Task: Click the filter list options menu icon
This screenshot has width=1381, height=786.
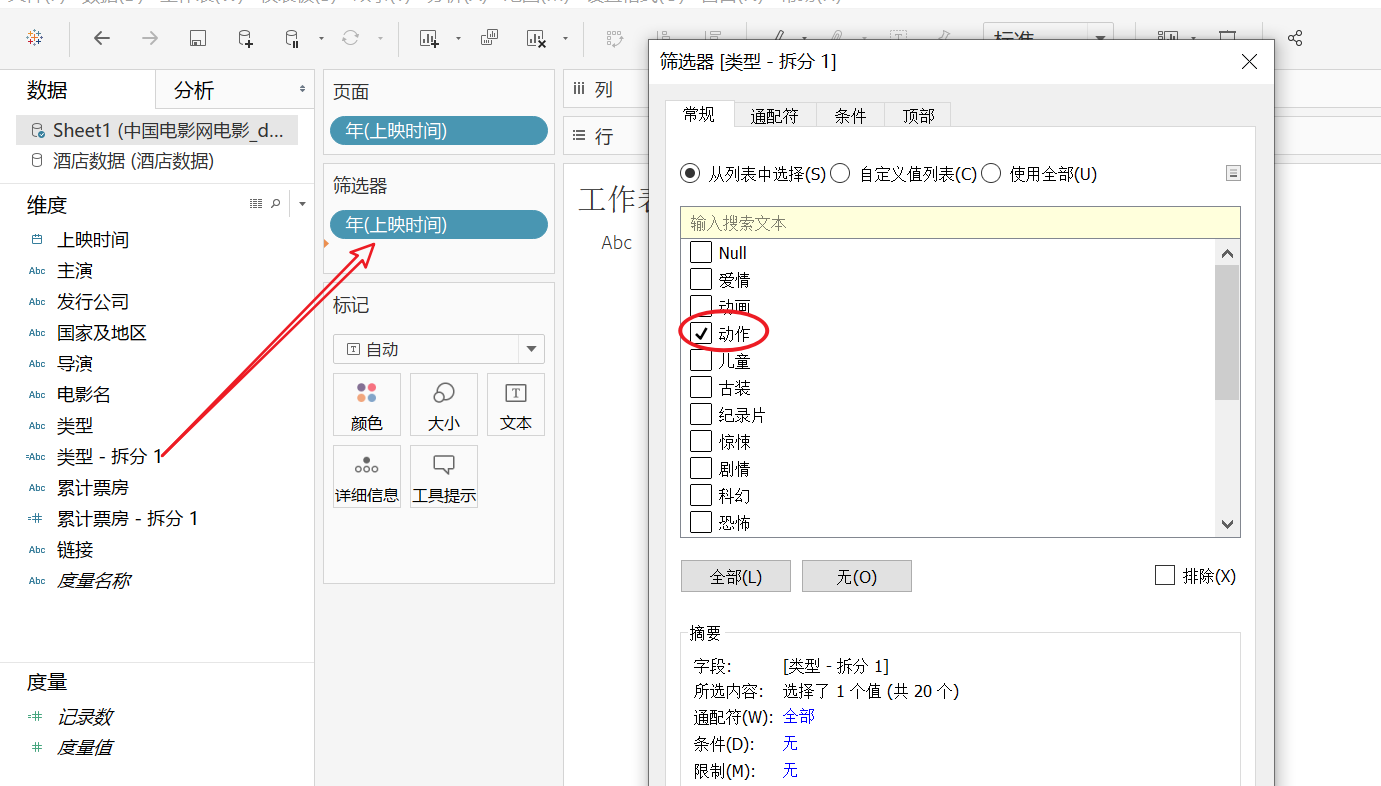Action: [x=1233, y=173]
